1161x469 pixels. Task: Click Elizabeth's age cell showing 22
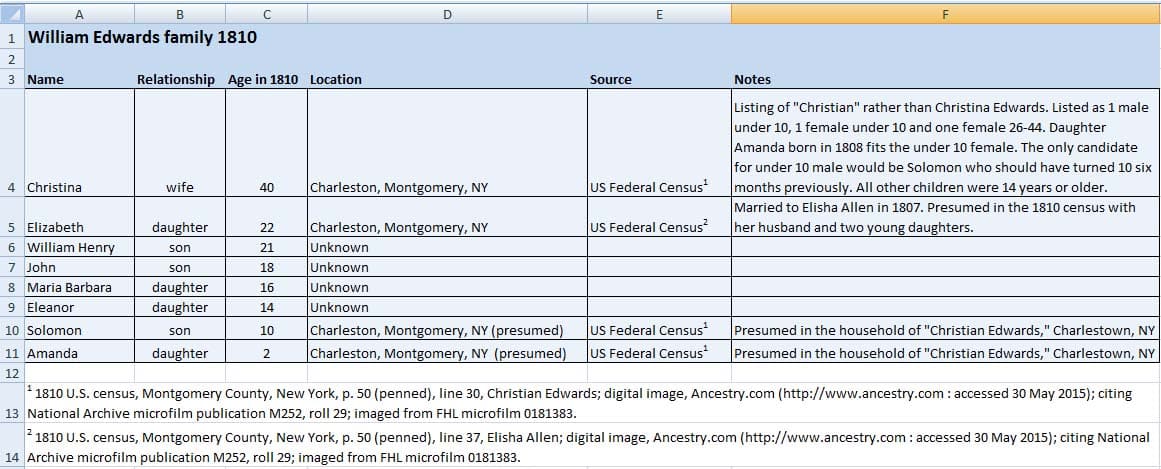pyautogui.click(x=265, y=227)
